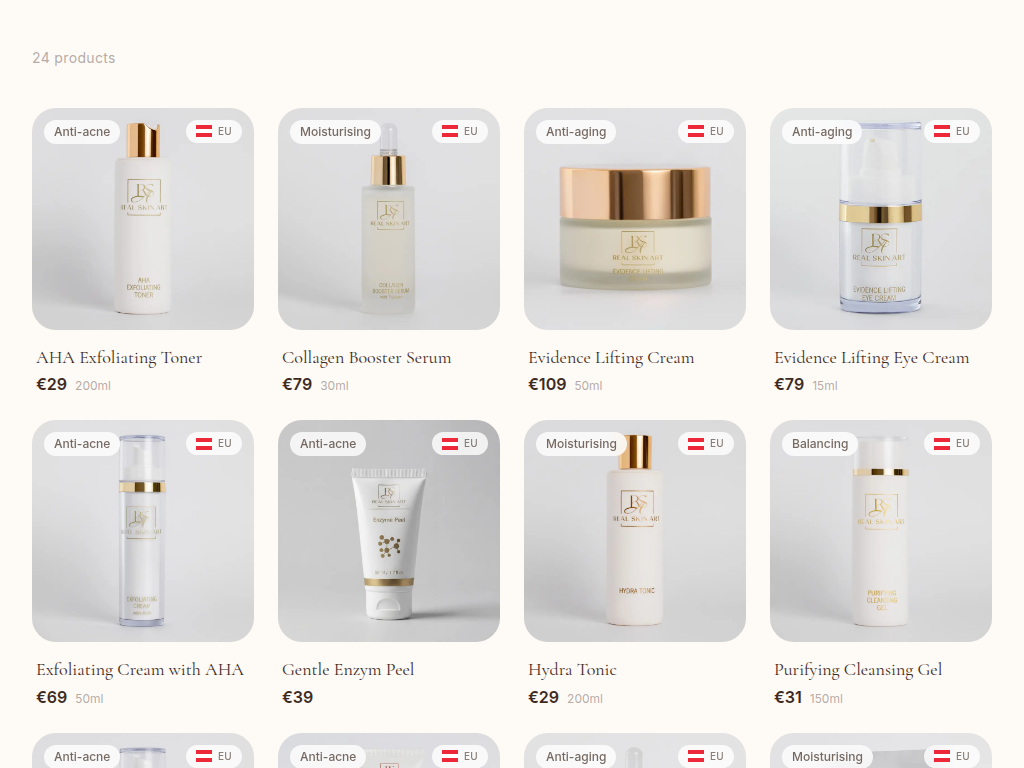Click the EU flag badge on Exfoliating Cream with AHA
The height and width of the screenshot is (768, 1024).
click(x=214, y=443)
